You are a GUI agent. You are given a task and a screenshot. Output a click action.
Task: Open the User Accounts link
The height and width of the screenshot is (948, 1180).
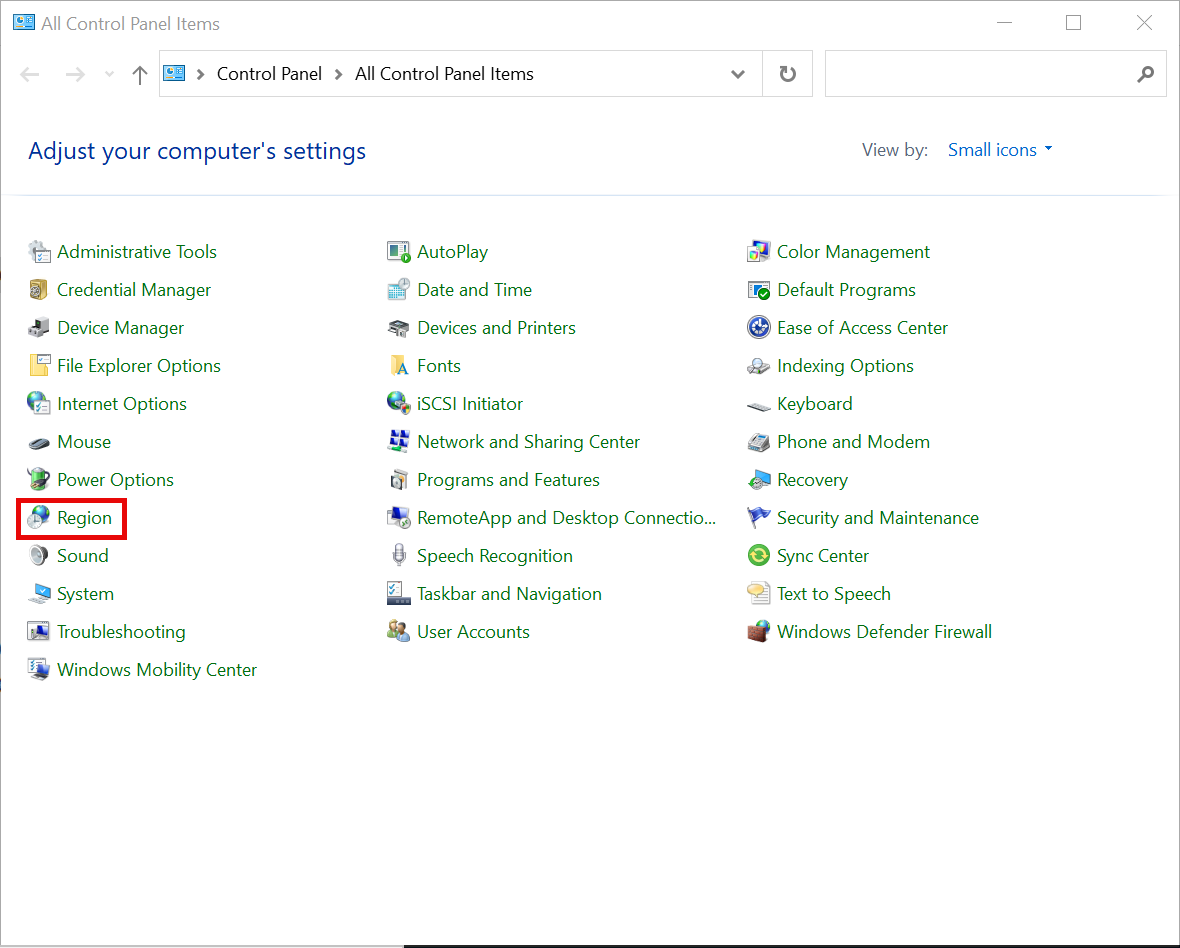pos(473,632)
